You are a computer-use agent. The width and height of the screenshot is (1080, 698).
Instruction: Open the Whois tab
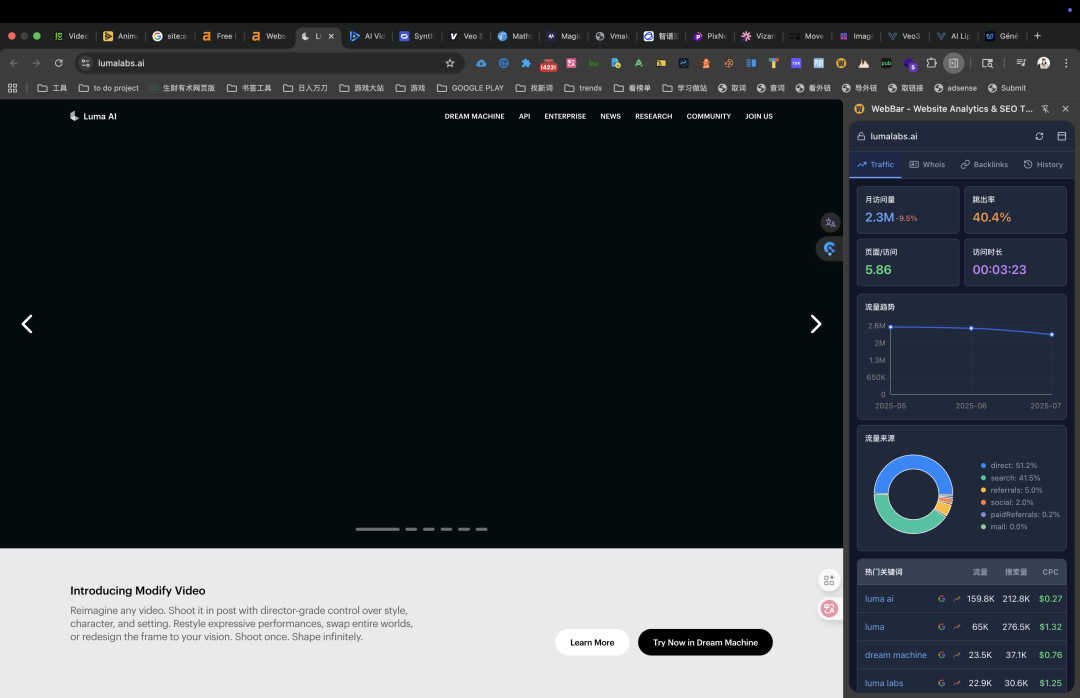927,165
